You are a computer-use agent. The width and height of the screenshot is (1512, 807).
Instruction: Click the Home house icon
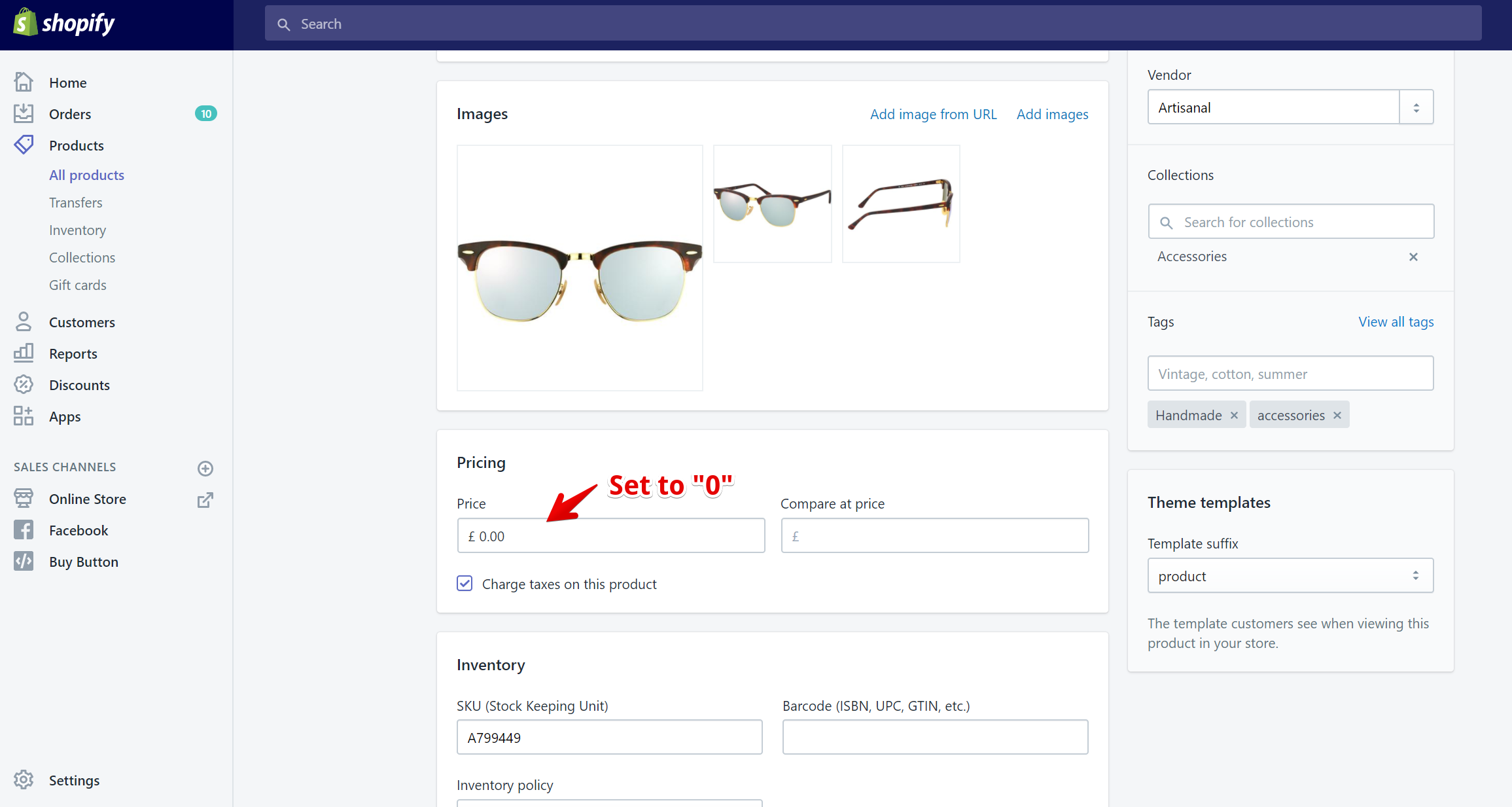pyautogui.click(x=24, y=82)
